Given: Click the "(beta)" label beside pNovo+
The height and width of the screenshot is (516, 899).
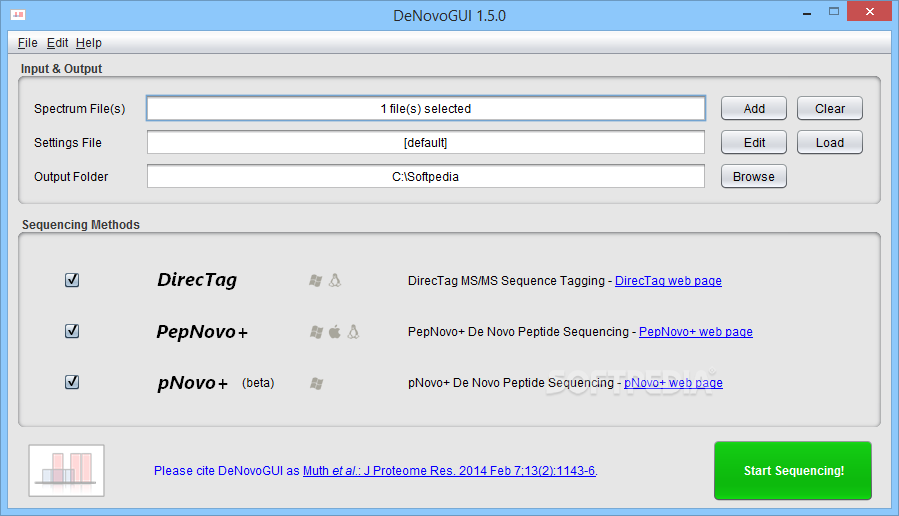Looking at the screenshot, I should pos(258,383).
